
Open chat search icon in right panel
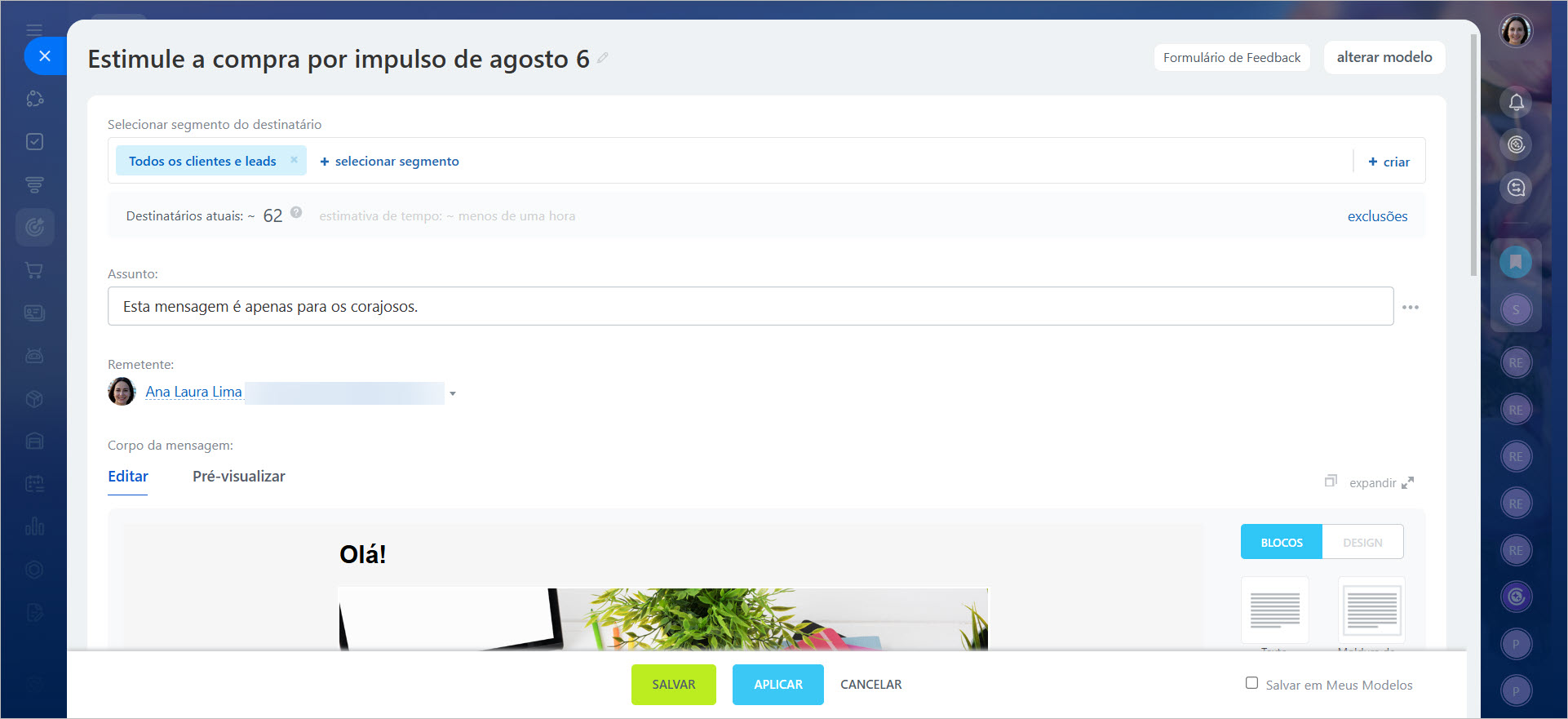click(1516, 188)
